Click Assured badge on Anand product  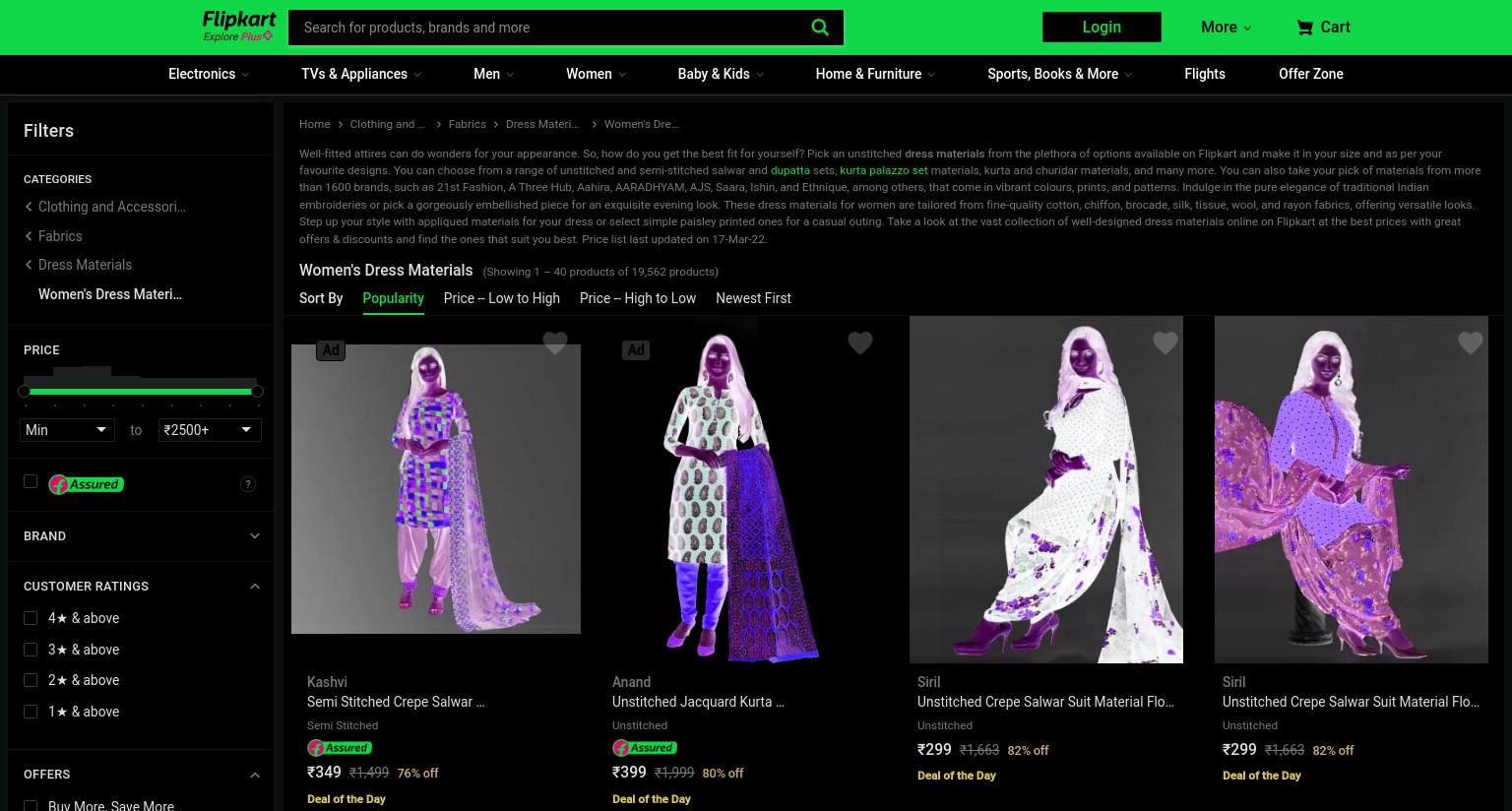644,748
